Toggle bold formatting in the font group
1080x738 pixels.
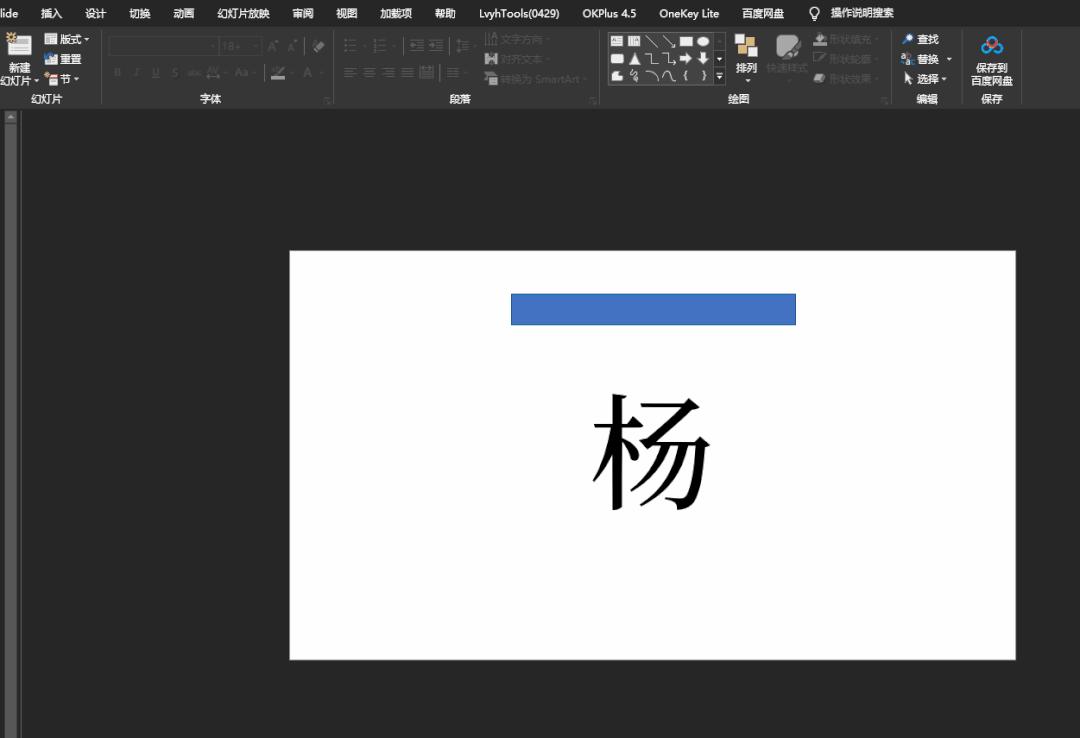117,72
